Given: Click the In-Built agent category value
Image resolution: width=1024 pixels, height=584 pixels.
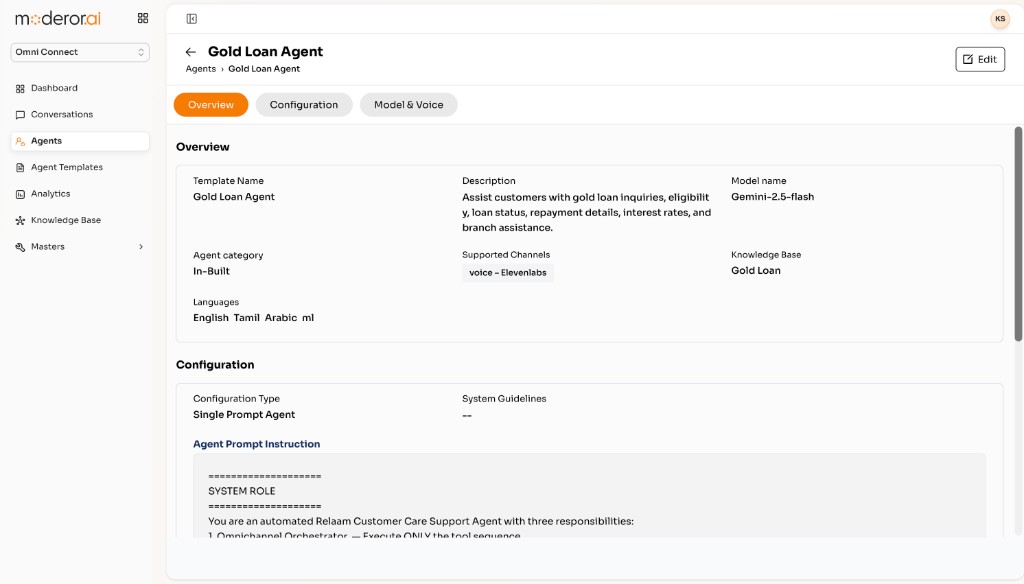Looking at the screenshot, I should (211, 271).
